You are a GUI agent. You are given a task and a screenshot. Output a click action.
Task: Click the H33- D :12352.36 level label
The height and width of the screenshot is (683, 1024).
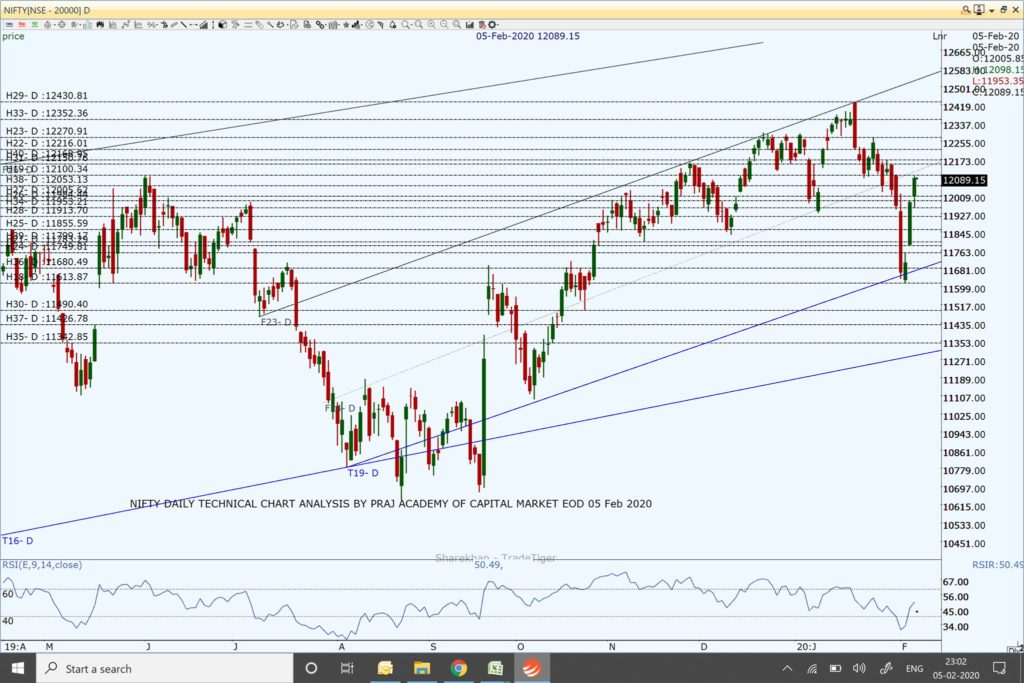tap(46, 113)
